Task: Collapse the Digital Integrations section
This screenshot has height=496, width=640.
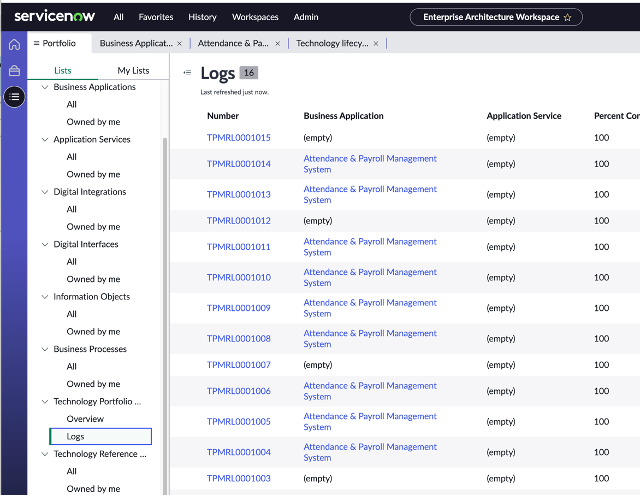Action: (x=45, y=192)
